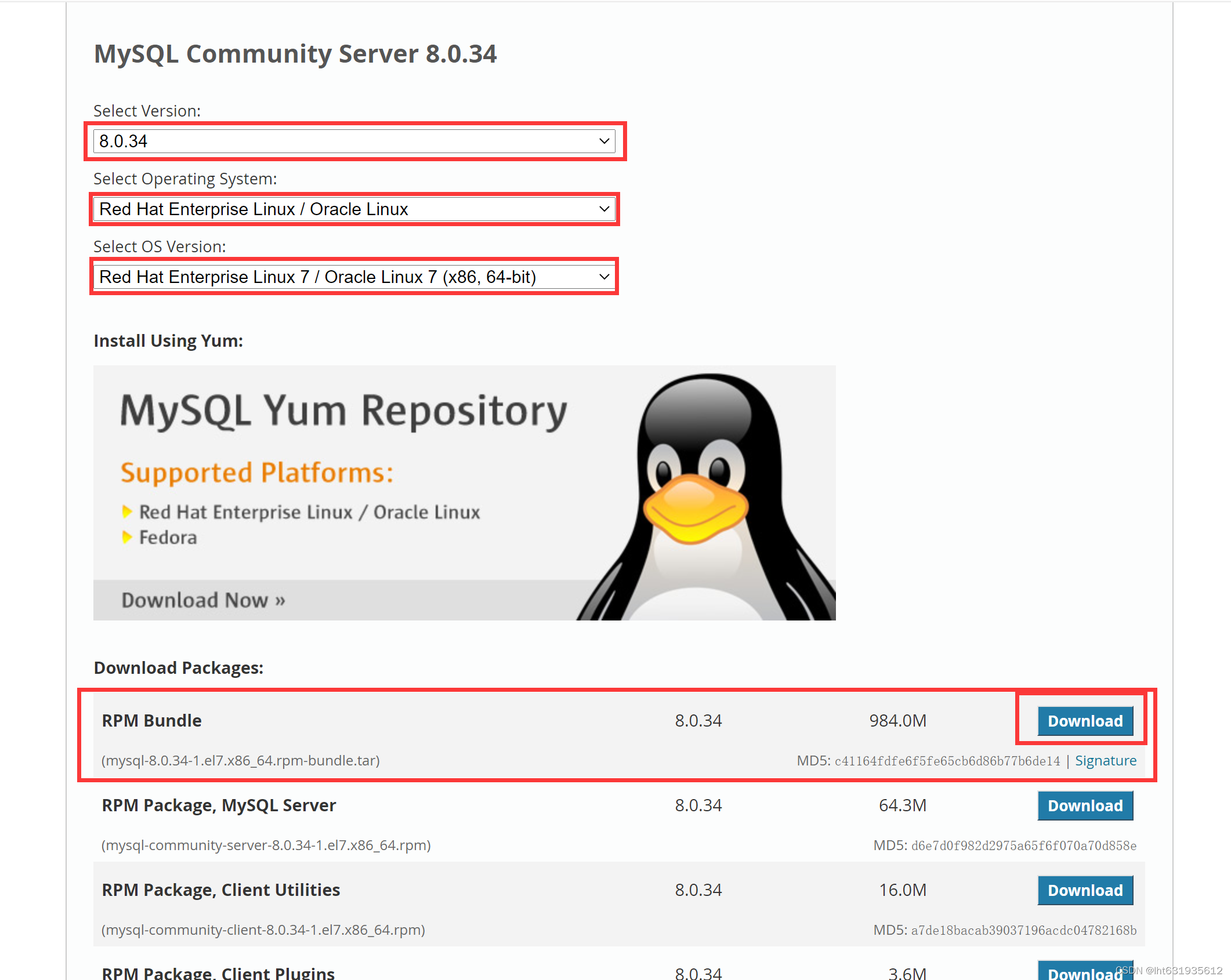The height and width of the screenshot is (980, 1231).
Task: Click the chevron arrow of the version selector
Action: (x=604, y=141)
